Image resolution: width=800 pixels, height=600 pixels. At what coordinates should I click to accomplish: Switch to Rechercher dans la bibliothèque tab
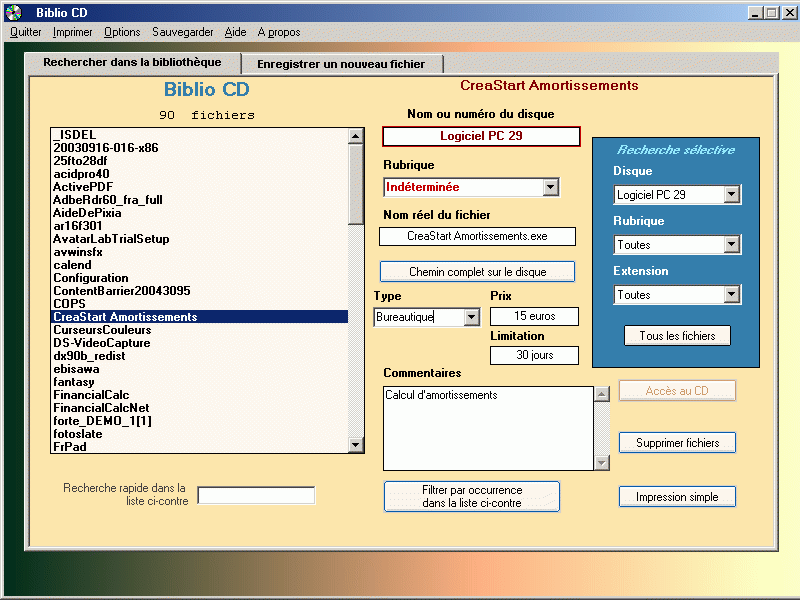point(132,62)
